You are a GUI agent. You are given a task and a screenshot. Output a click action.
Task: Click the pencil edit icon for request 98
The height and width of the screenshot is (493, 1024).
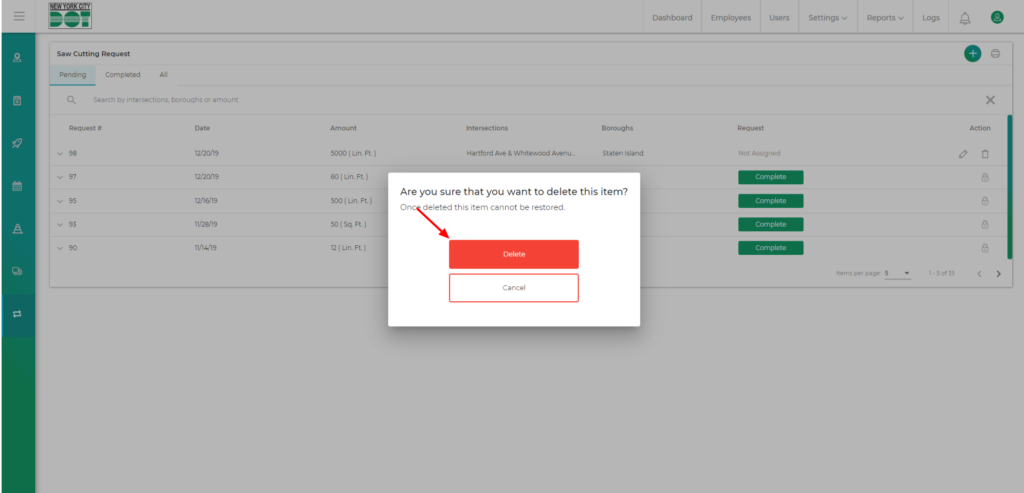pos(963,154)
